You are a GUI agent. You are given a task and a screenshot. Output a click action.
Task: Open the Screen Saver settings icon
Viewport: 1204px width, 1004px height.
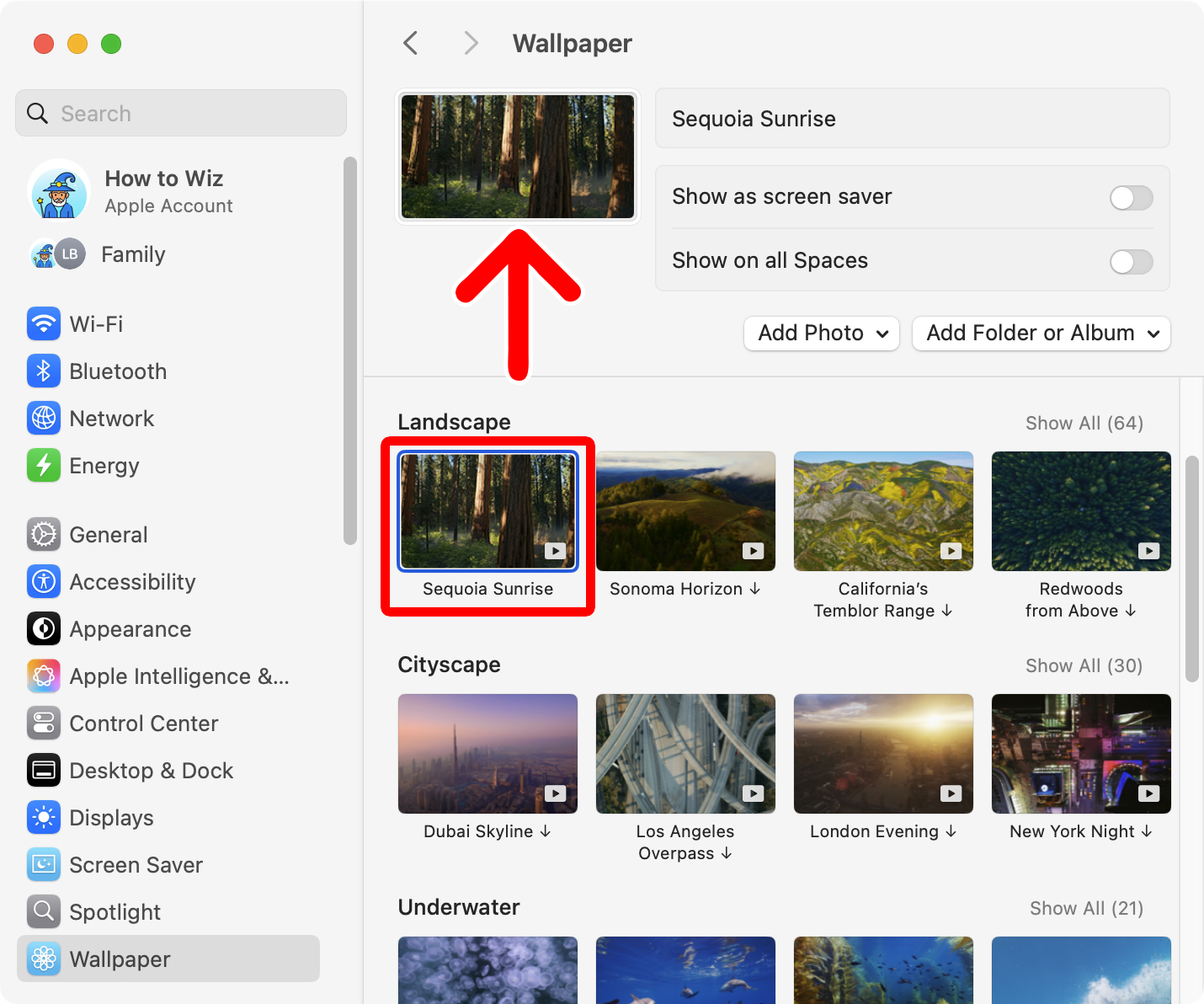pos(44,864)
